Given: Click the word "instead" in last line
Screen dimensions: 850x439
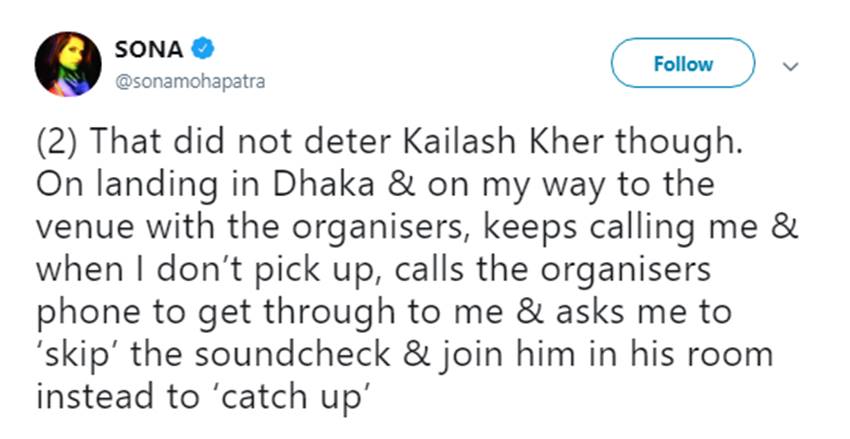Looking at the screenshot, I should point(99,393).
